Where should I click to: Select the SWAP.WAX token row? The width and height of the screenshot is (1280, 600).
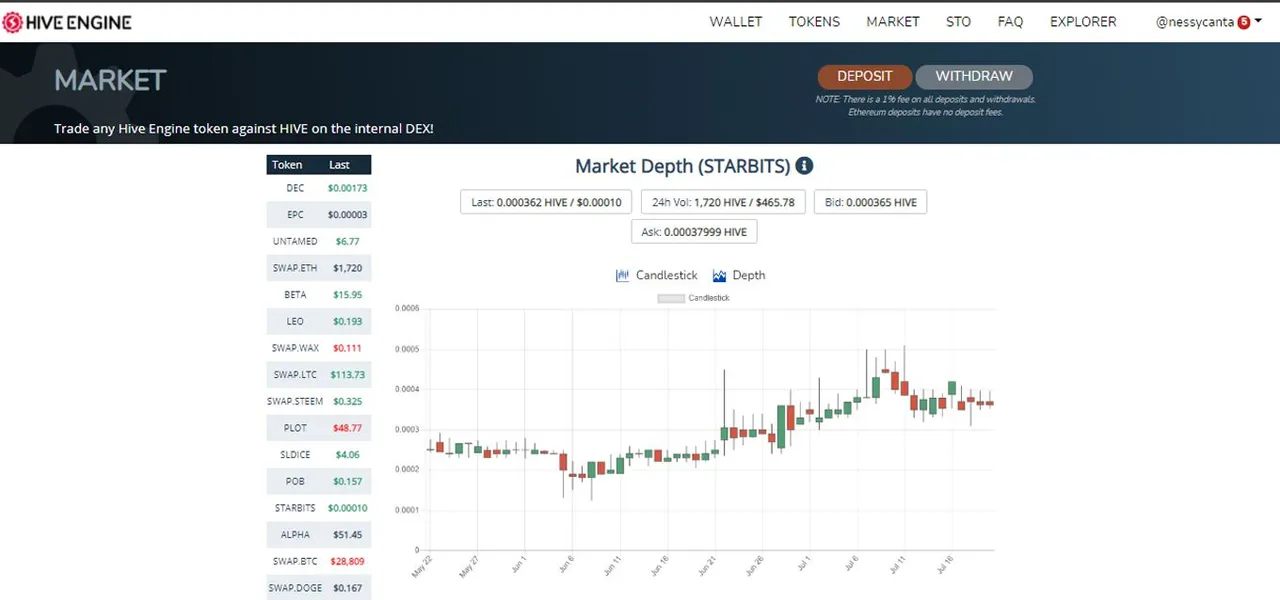[x=319, y=348]
